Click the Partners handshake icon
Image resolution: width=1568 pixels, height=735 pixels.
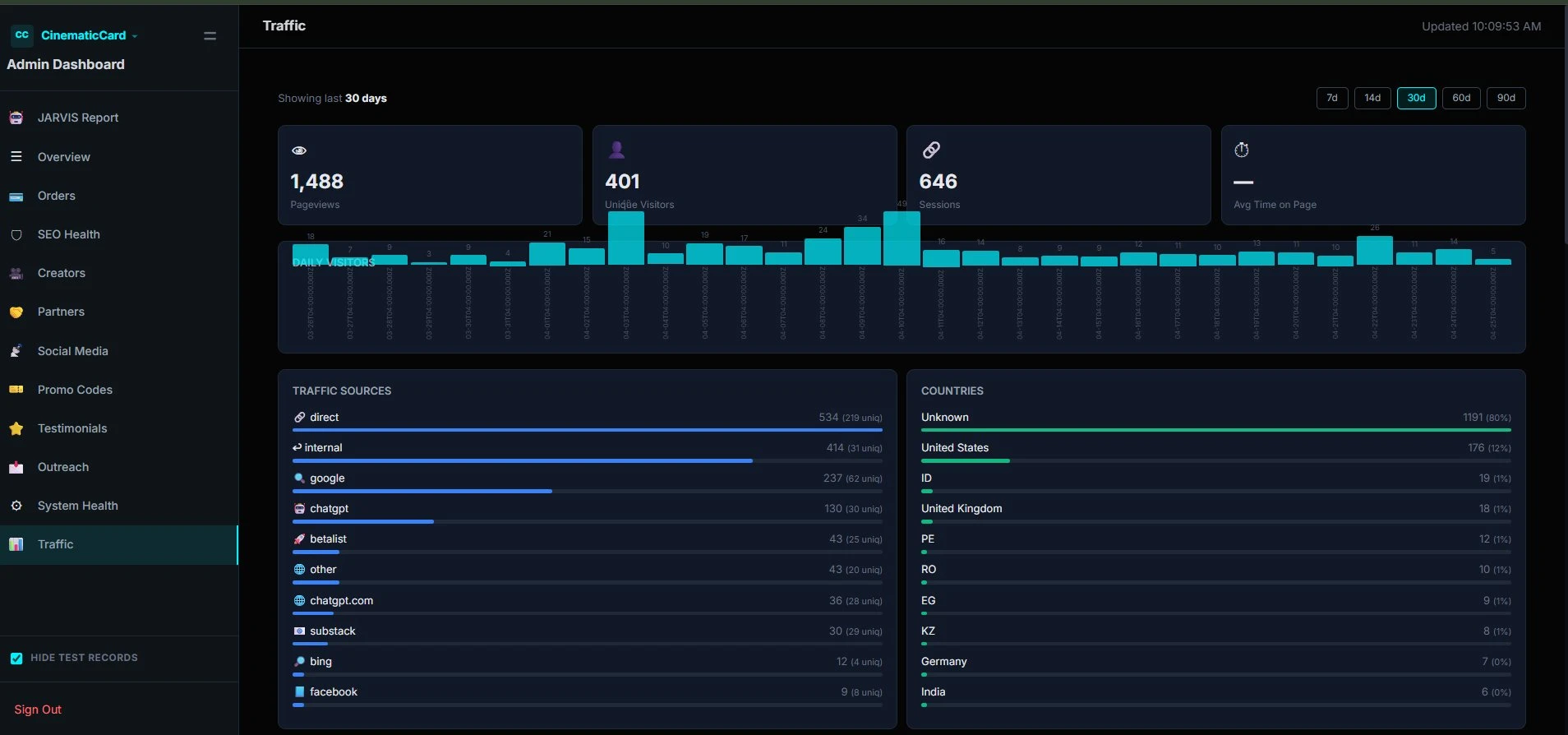pyautogui.click(x=16, y=312)
